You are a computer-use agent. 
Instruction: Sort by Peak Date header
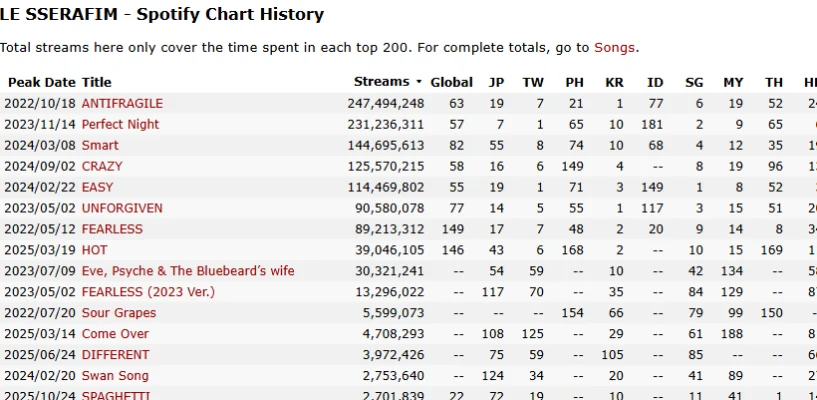[x=41, y=82]
